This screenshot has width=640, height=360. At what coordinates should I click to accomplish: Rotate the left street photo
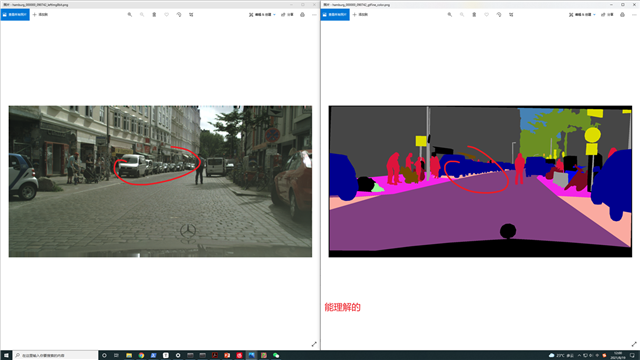179,15
